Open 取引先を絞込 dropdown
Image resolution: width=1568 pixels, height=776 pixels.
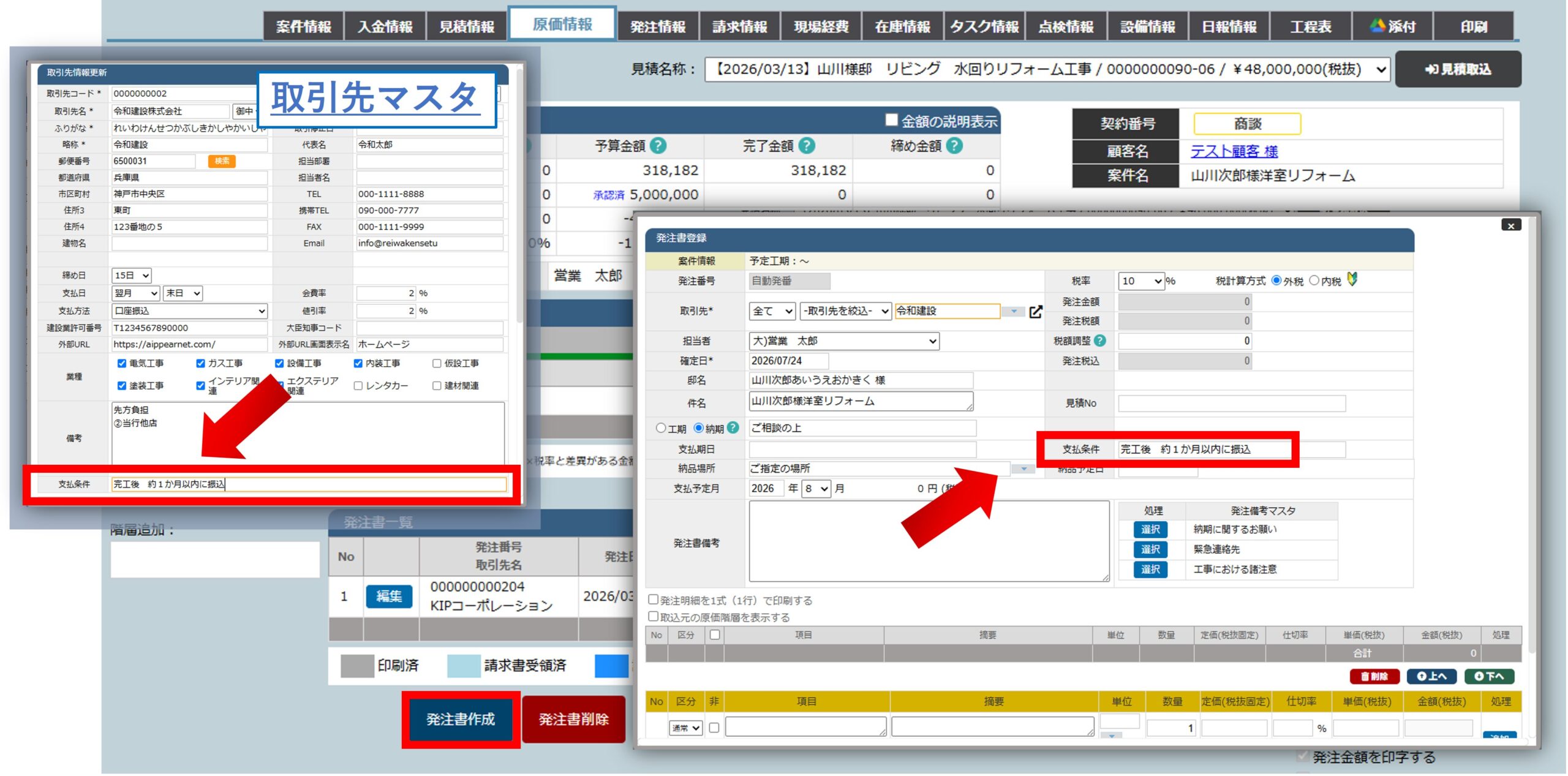click(x=845, y=311)
